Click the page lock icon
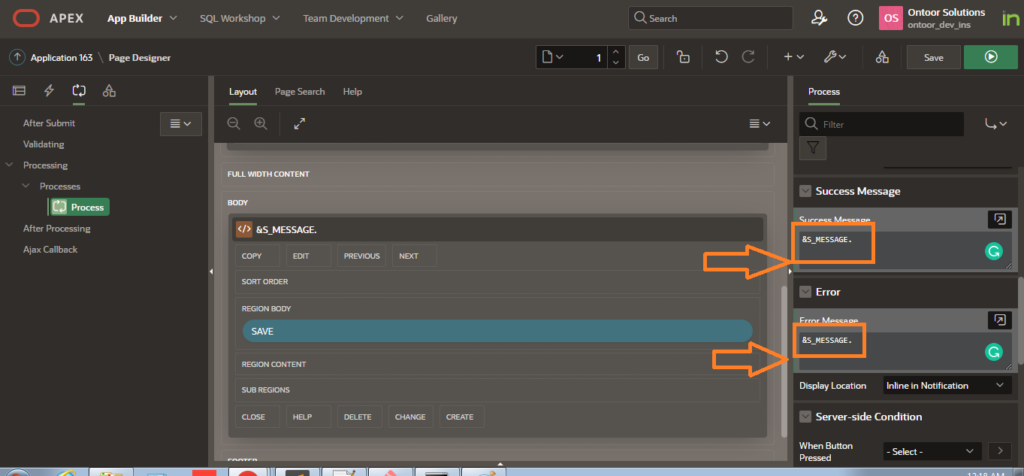Image resolution: width=1024 pixels, height=476 pixels. point(682,57)
